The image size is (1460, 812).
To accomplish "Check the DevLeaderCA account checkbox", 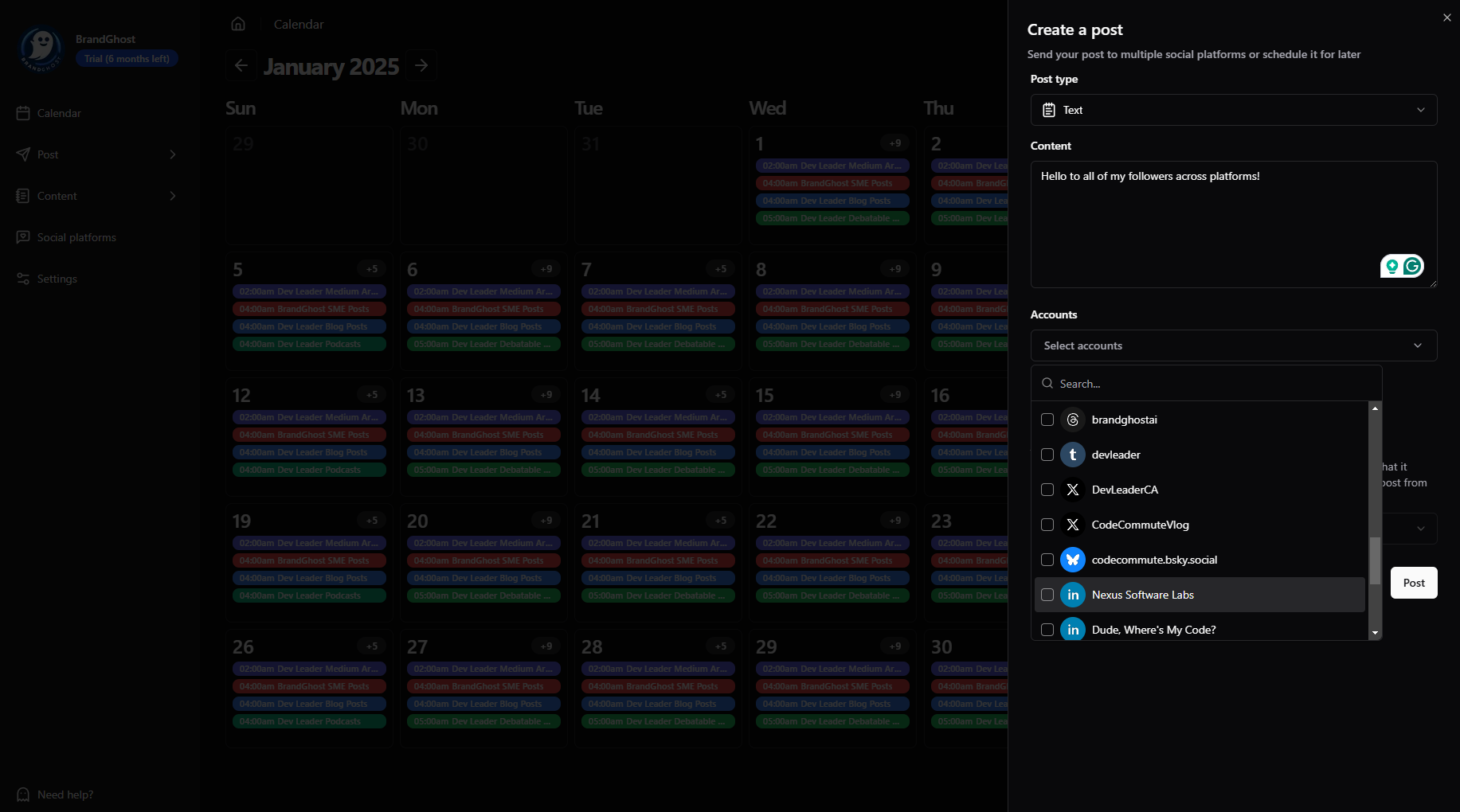I will tap(1047, 490).
